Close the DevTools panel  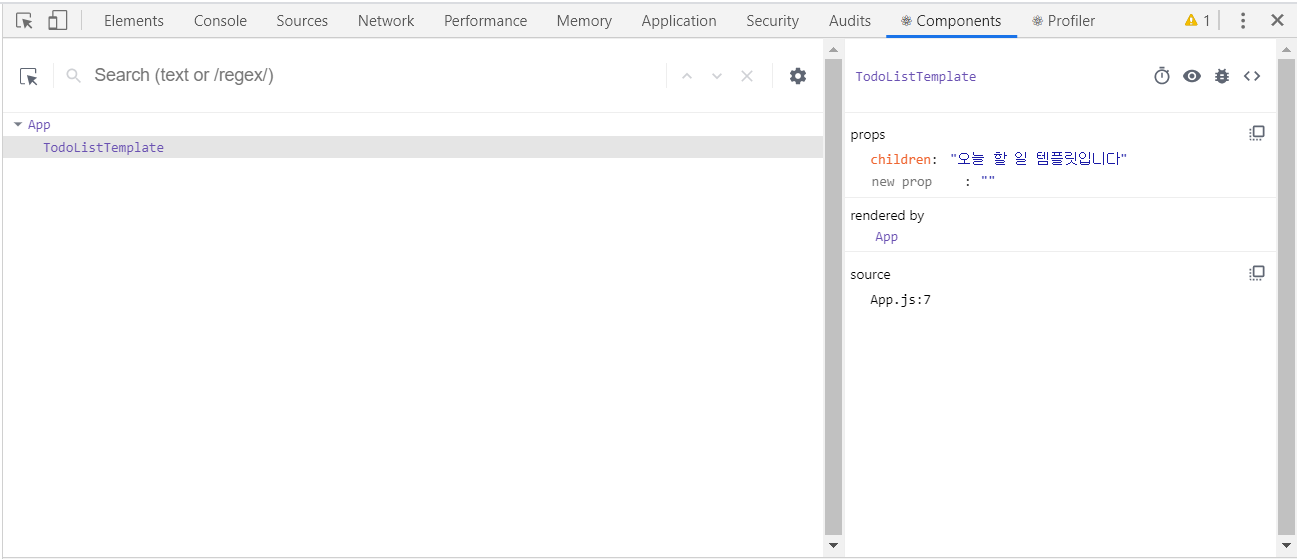1277,20
